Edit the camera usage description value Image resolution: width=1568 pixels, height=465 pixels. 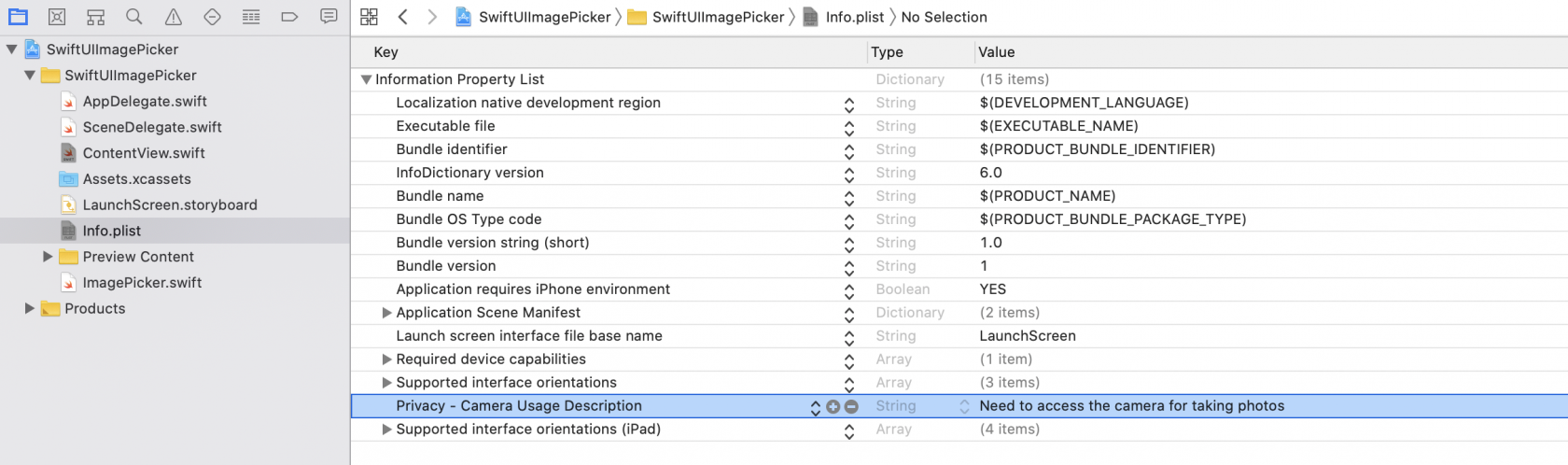1131,406
